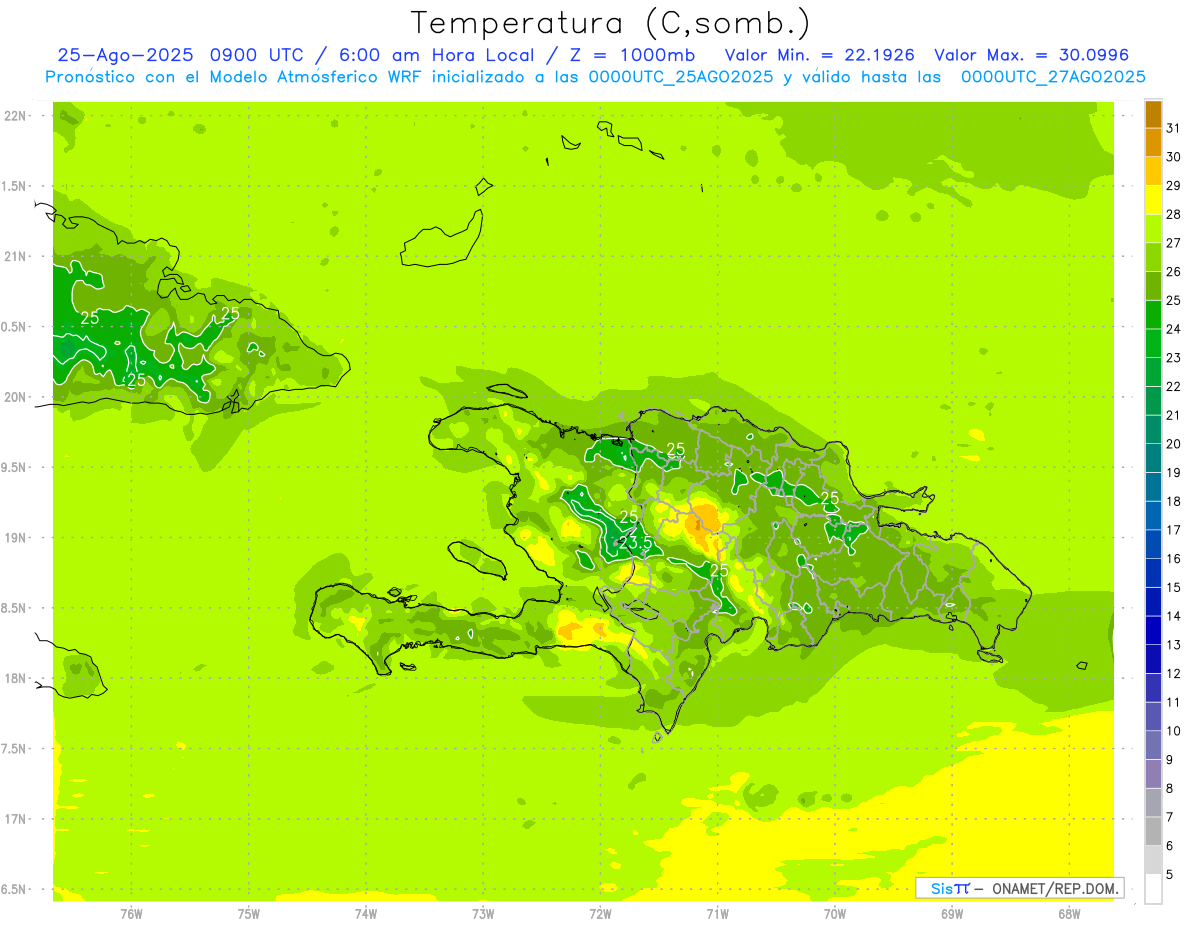Pick the purple swatch between 9 and 10
Image resolution: width=1200 pixels, height=927 pixels.
[1153, 746]
